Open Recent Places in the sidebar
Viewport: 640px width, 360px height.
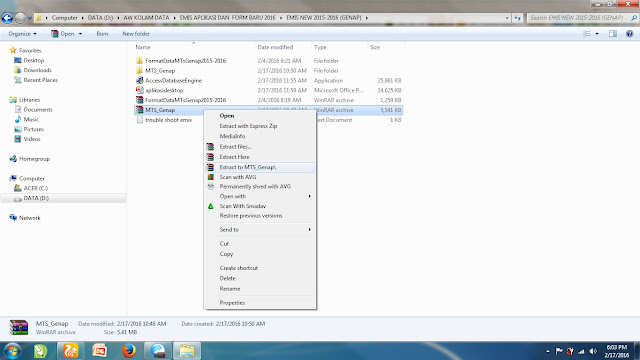[40, 80]
